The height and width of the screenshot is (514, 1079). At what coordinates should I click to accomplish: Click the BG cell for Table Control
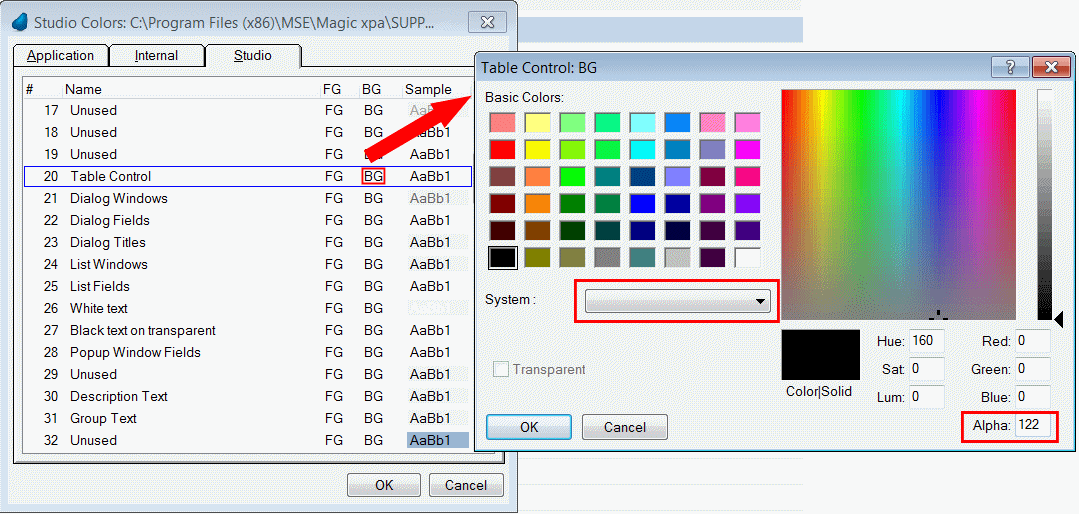point(373,176)
